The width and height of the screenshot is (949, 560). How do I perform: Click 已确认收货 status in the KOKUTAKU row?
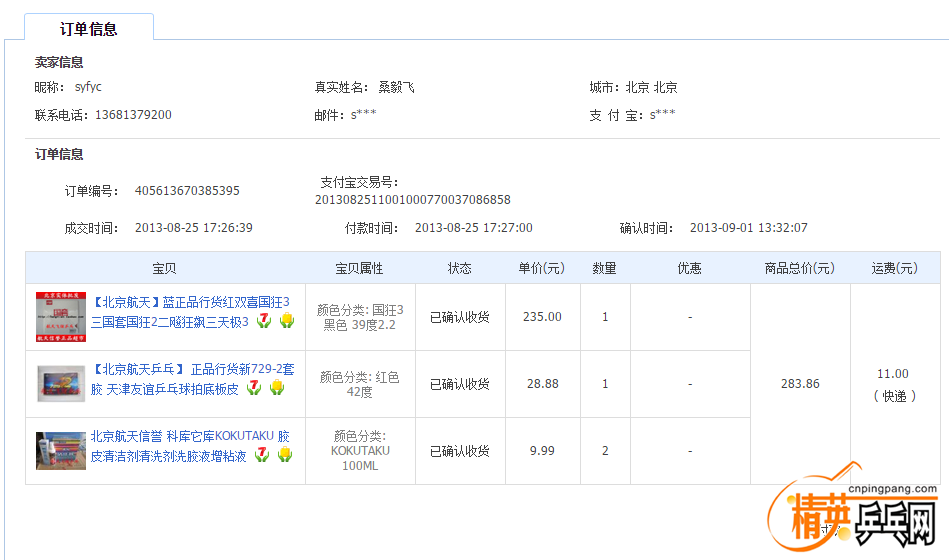(459, 451)
